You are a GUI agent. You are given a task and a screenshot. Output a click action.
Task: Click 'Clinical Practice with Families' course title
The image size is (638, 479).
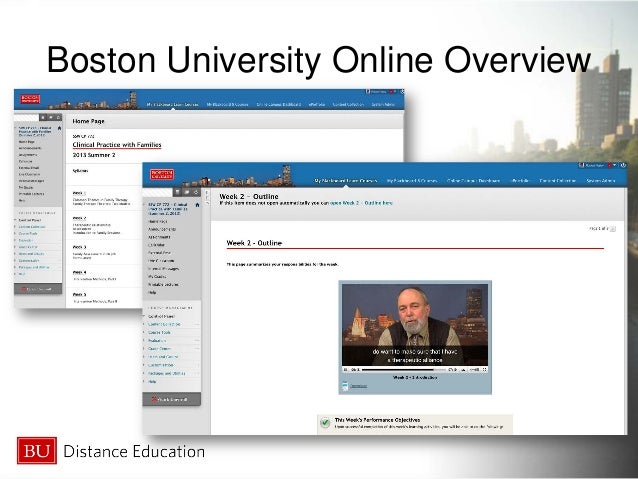click(117, 145)
